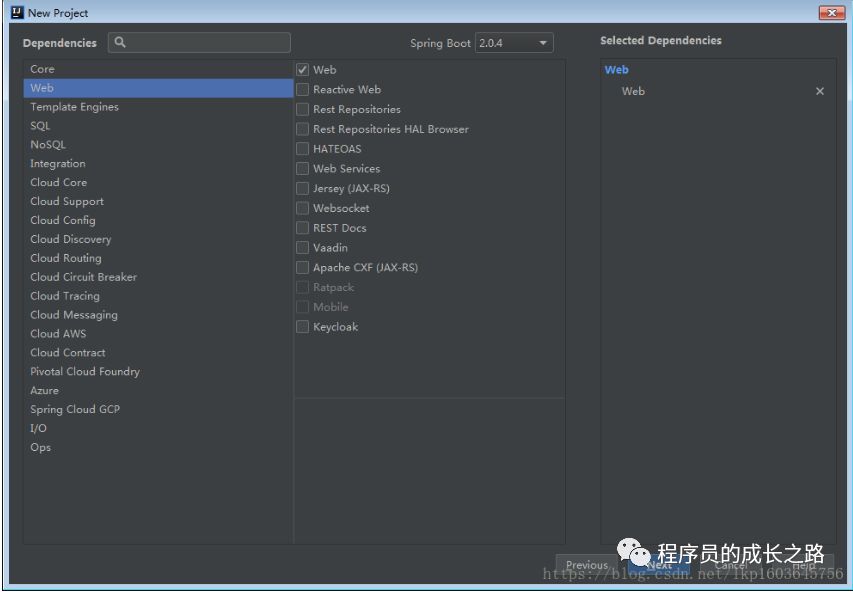Select the Cloud Tracing category
This screenshot has height=592, width=853.
(158, 296)
